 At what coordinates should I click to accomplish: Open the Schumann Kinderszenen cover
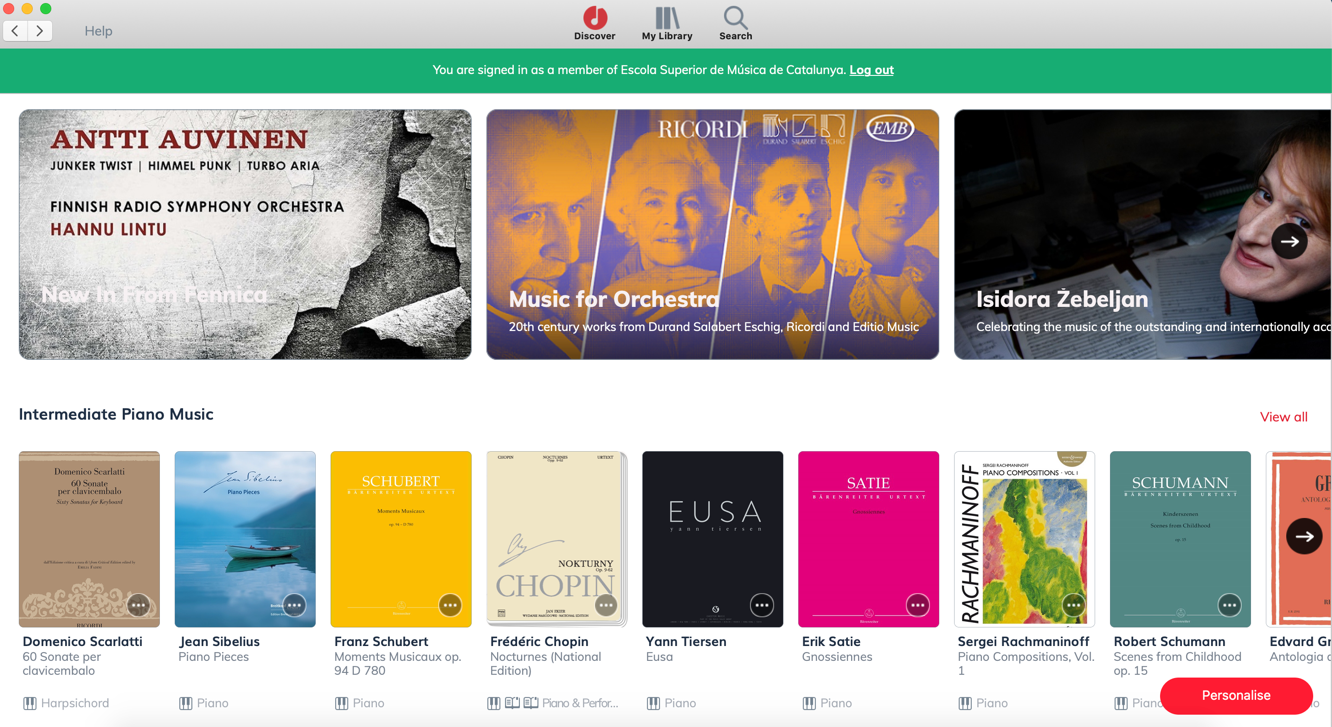tap(1180, 539)
